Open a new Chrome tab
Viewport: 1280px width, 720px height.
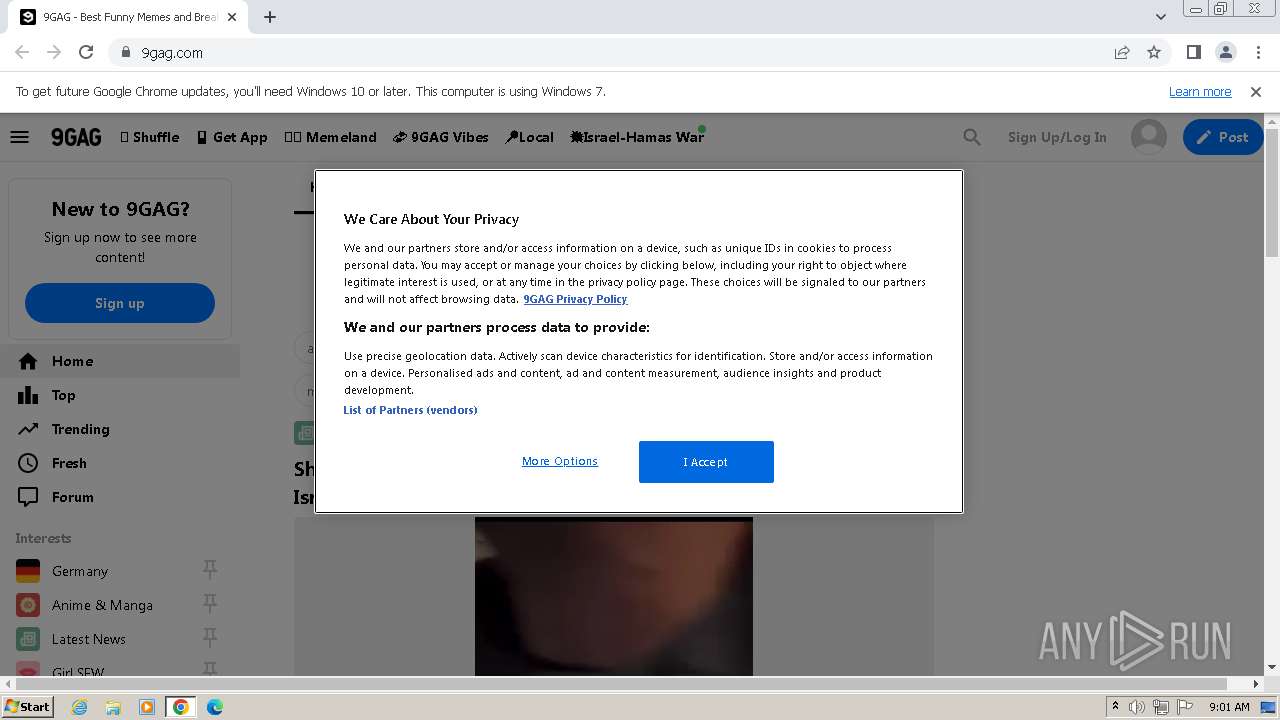point(270,17)
